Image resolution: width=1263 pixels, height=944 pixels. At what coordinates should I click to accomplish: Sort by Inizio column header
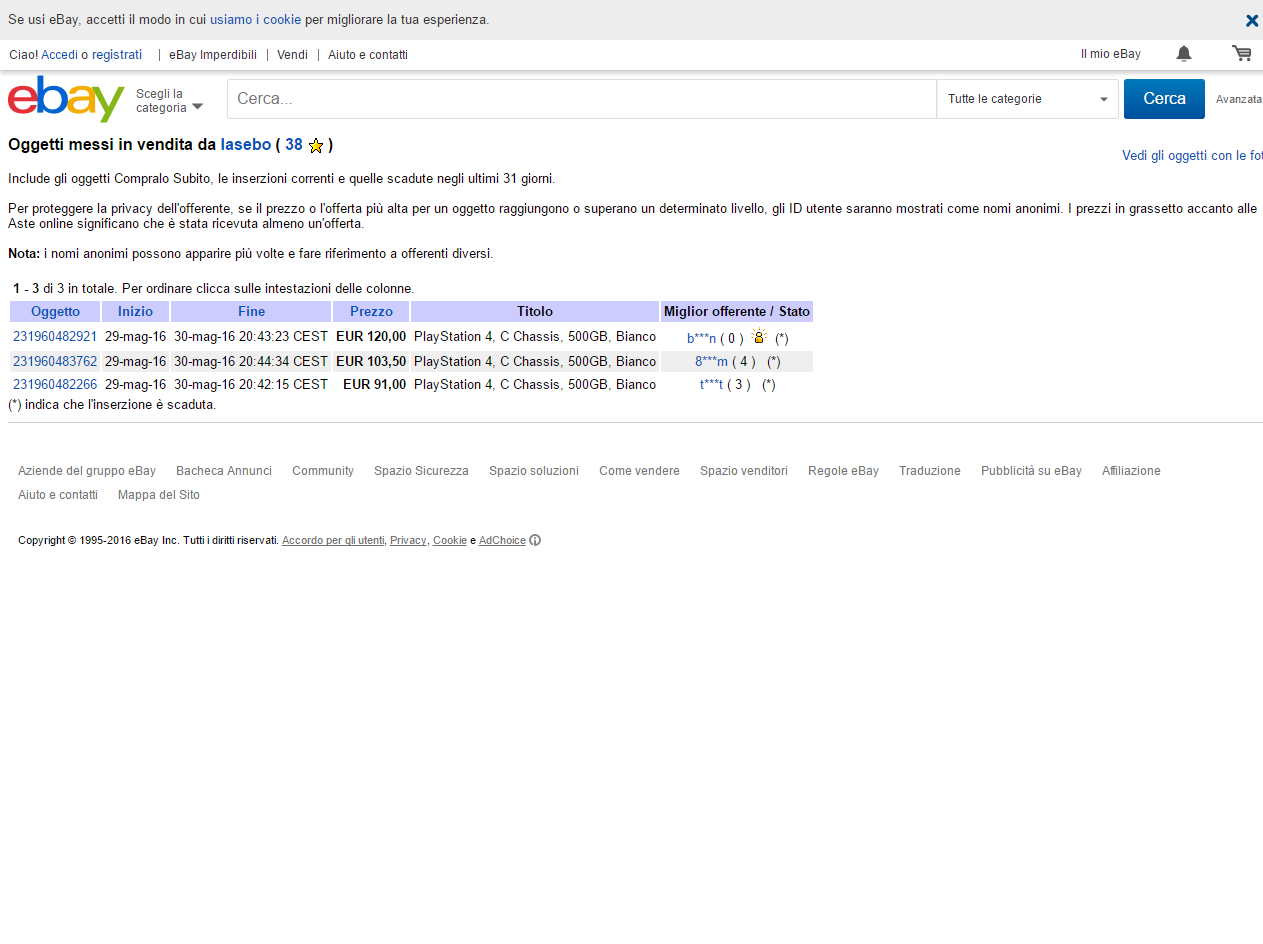pyautogui.click(x=136, y=312)
